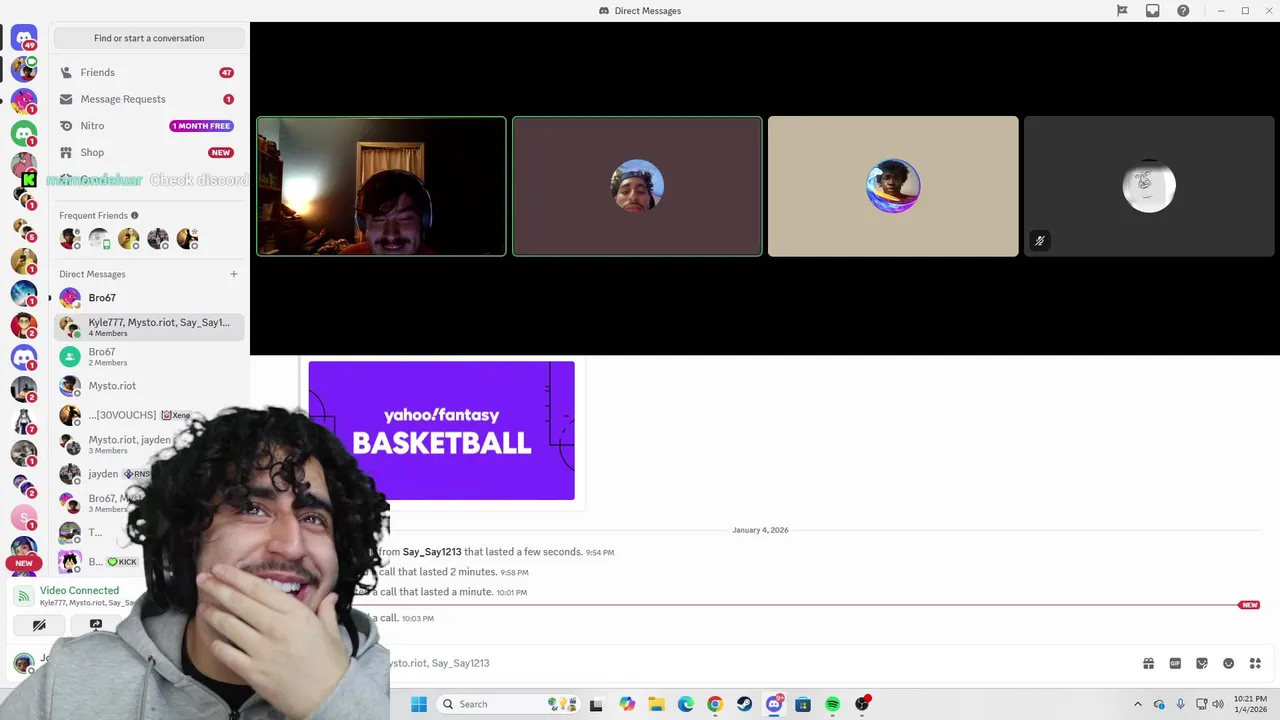This screenshot has width=1280, height=720.
Task: Open first Frequent Friends avatar
Action: tap(69, 238)
